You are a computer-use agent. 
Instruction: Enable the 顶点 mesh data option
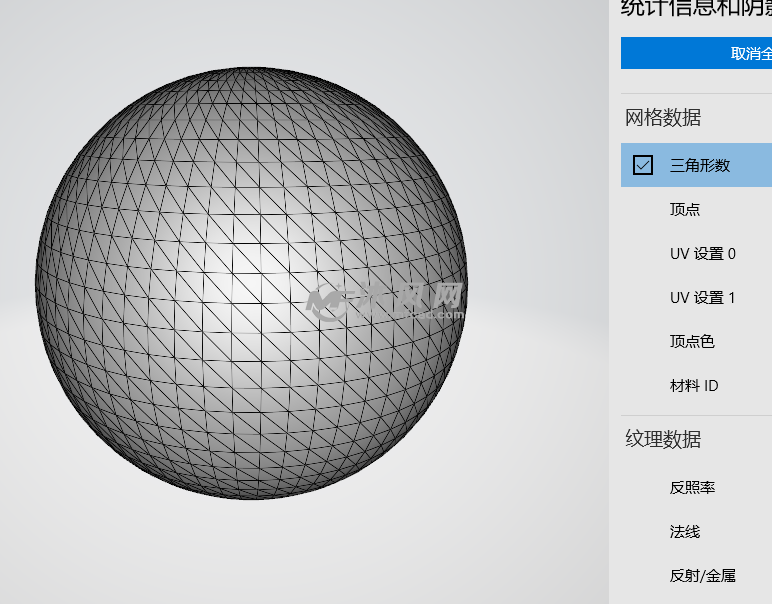[x=685, y=209]
